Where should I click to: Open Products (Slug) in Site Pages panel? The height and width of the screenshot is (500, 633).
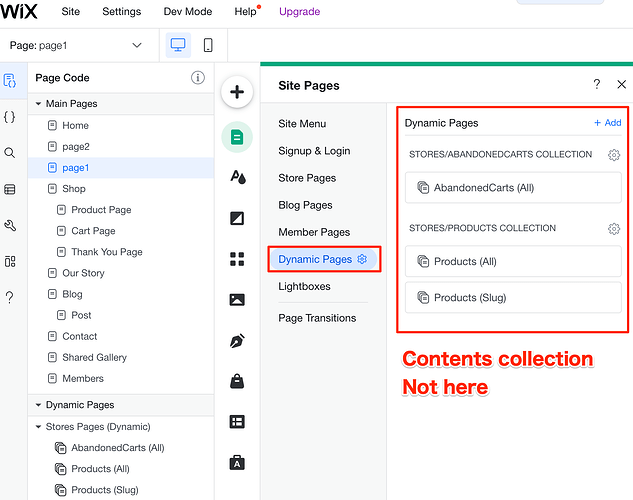pos(513,297)
